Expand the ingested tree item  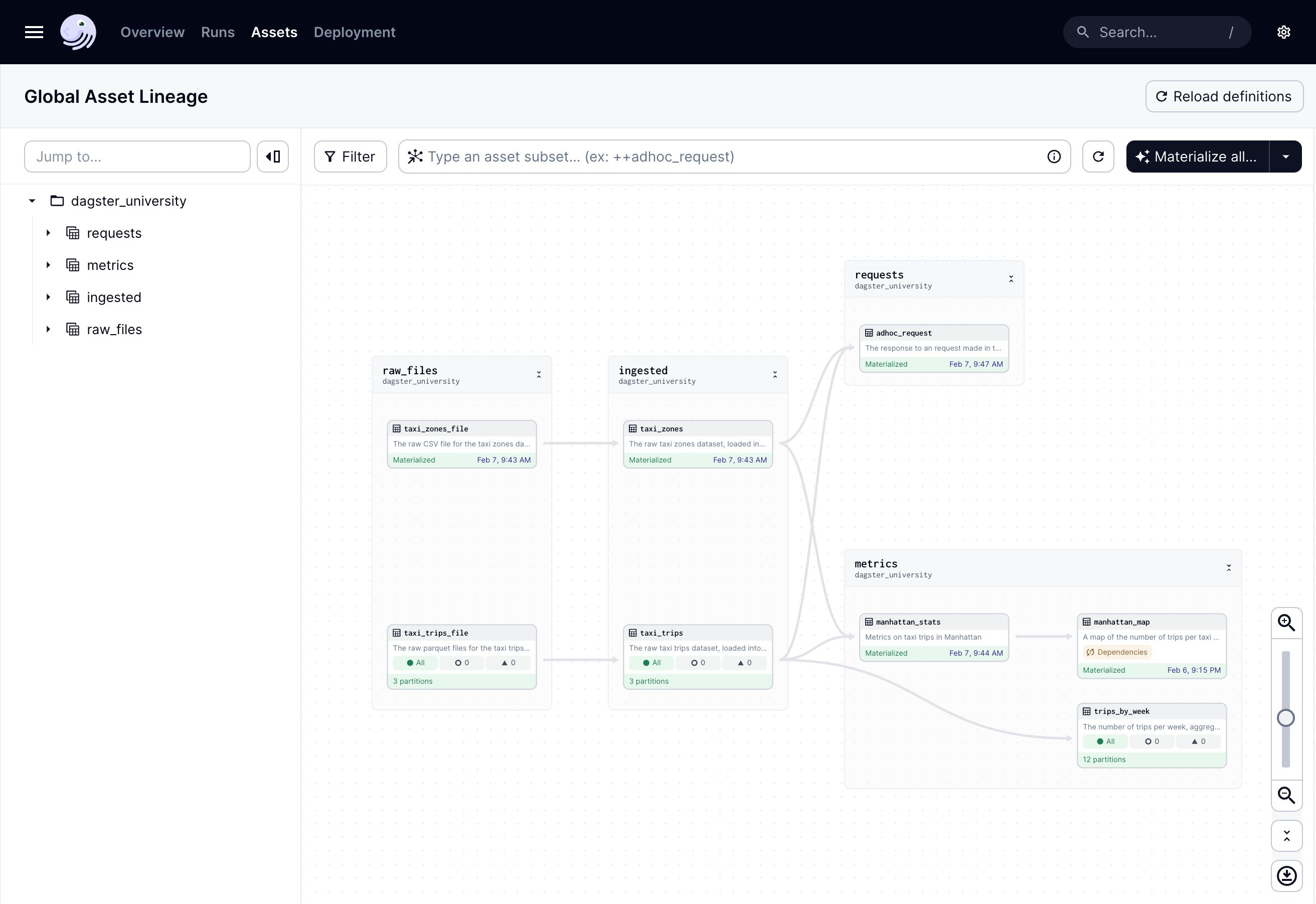click(48, 297)
